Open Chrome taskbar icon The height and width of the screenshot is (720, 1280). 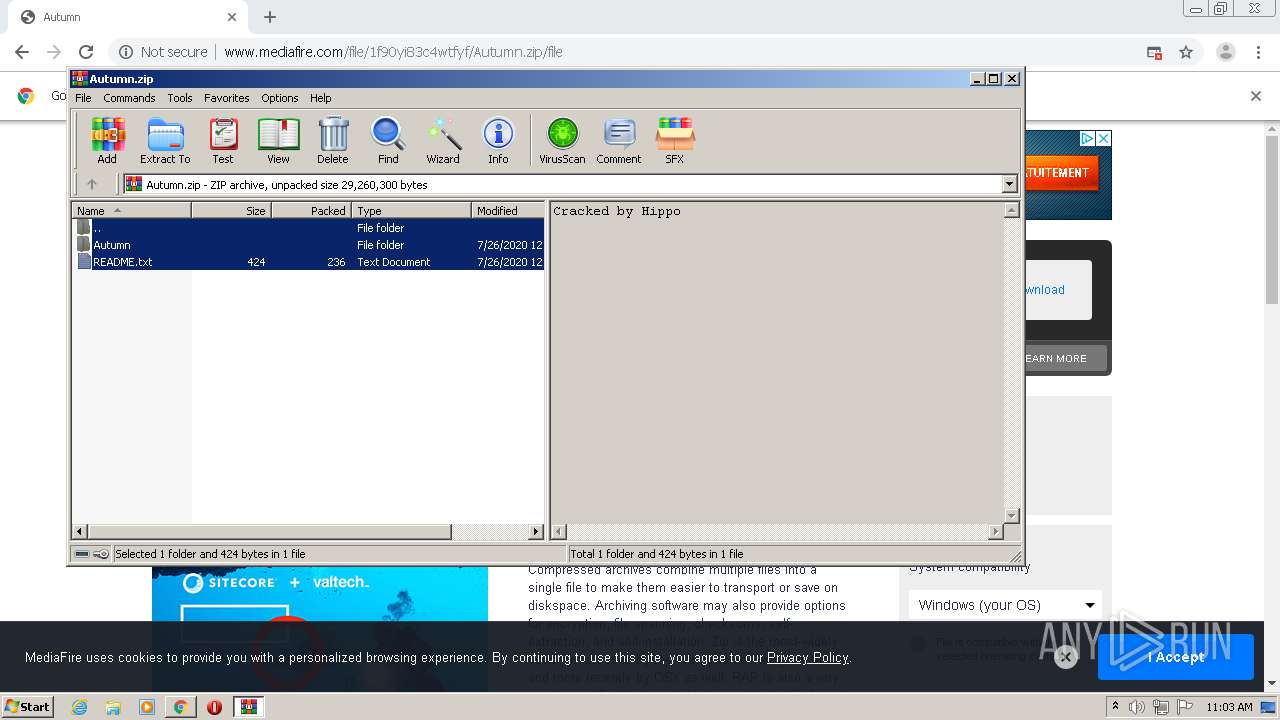180,707
